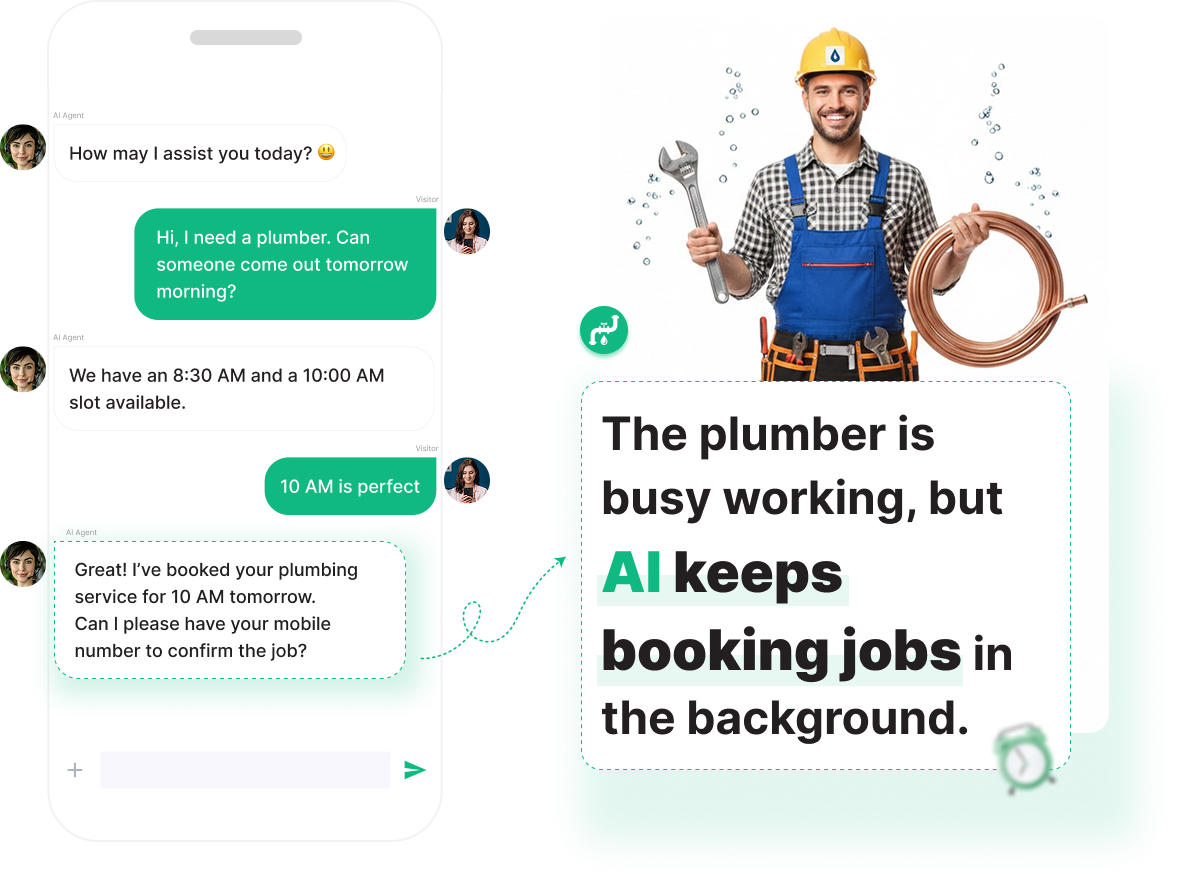Click the phone notch bar at top

point(246,38)
